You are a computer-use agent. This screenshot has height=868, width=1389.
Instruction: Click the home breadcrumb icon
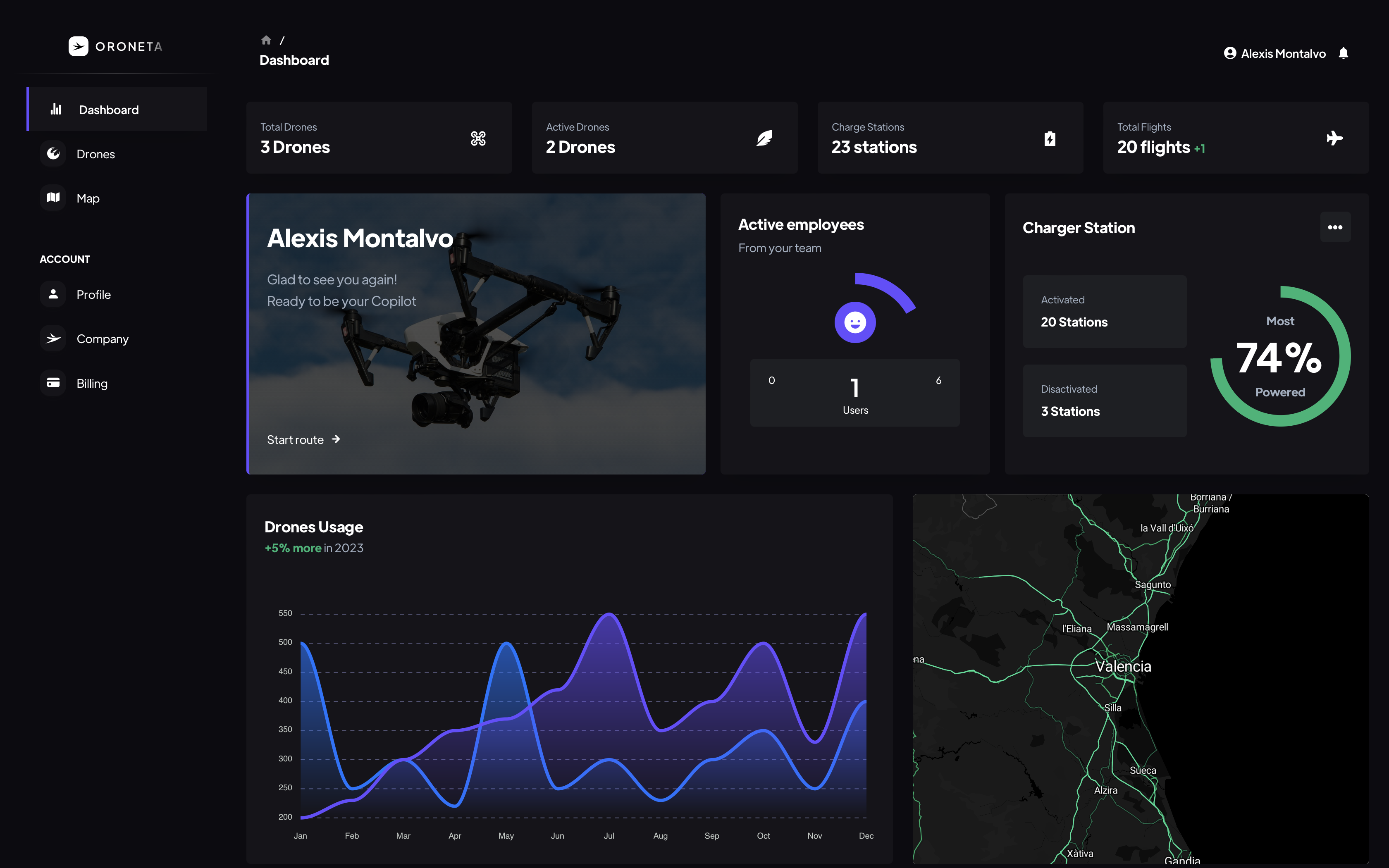tap(266, 40)
